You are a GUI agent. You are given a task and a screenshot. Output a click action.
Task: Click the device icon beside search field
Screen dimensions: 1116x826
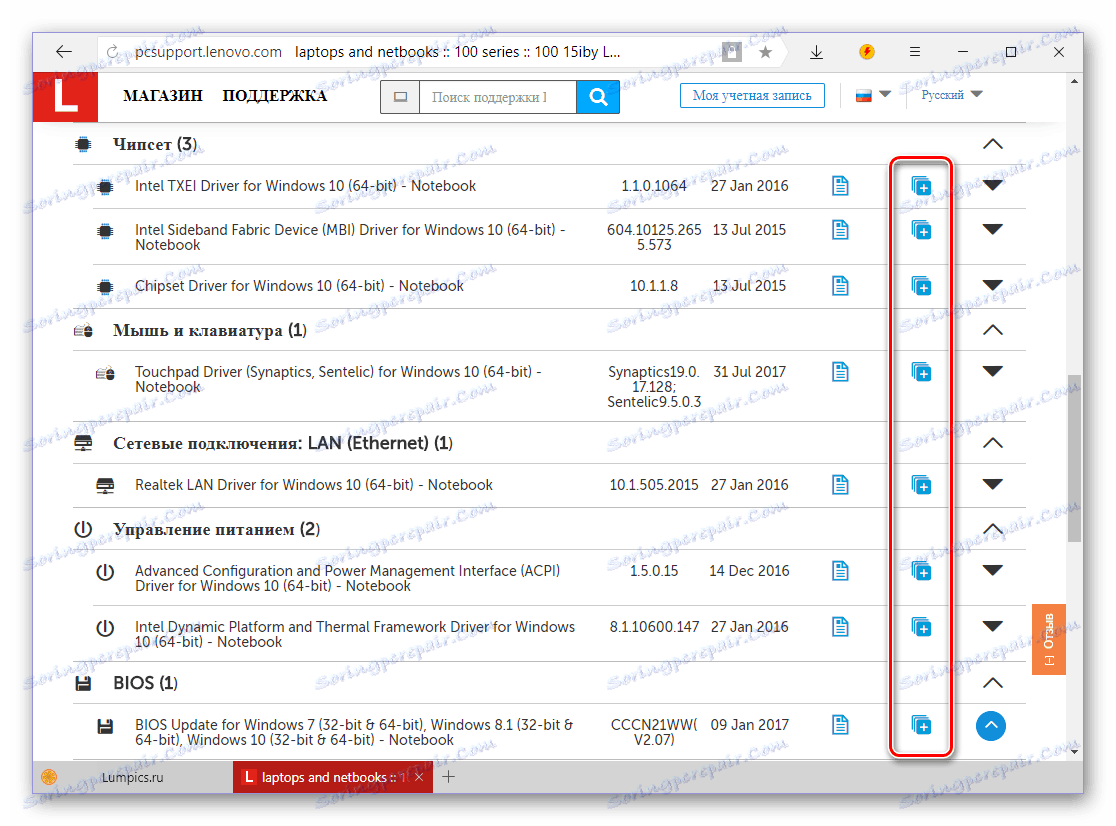[401, 97]
